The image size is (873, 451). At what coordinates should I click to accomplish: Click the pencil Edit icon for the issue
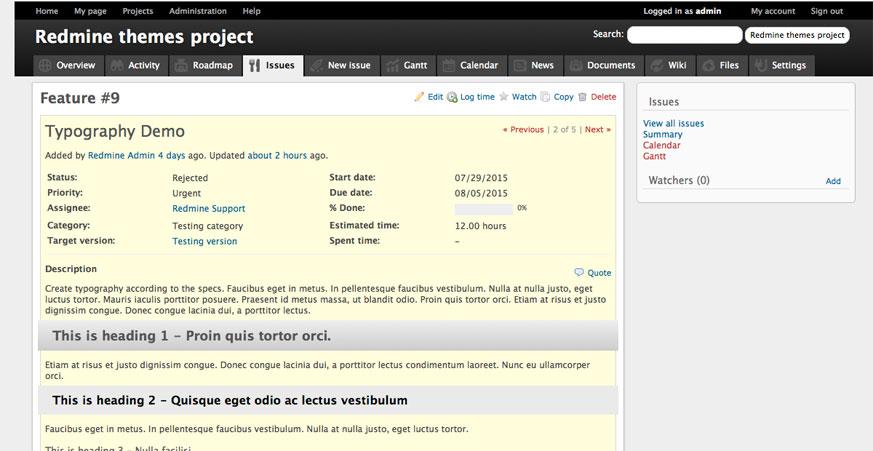point(419,97)
